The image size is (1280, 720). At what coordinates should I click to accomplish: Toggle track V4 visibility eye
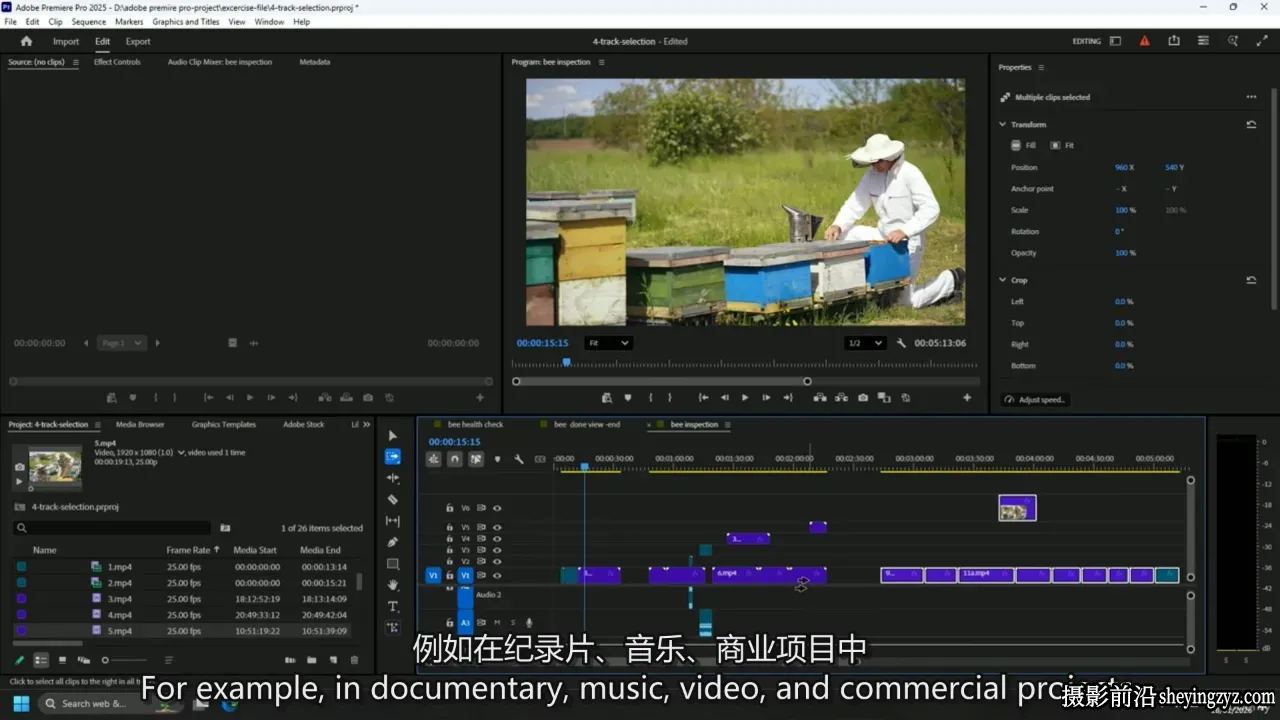(497, 539)
